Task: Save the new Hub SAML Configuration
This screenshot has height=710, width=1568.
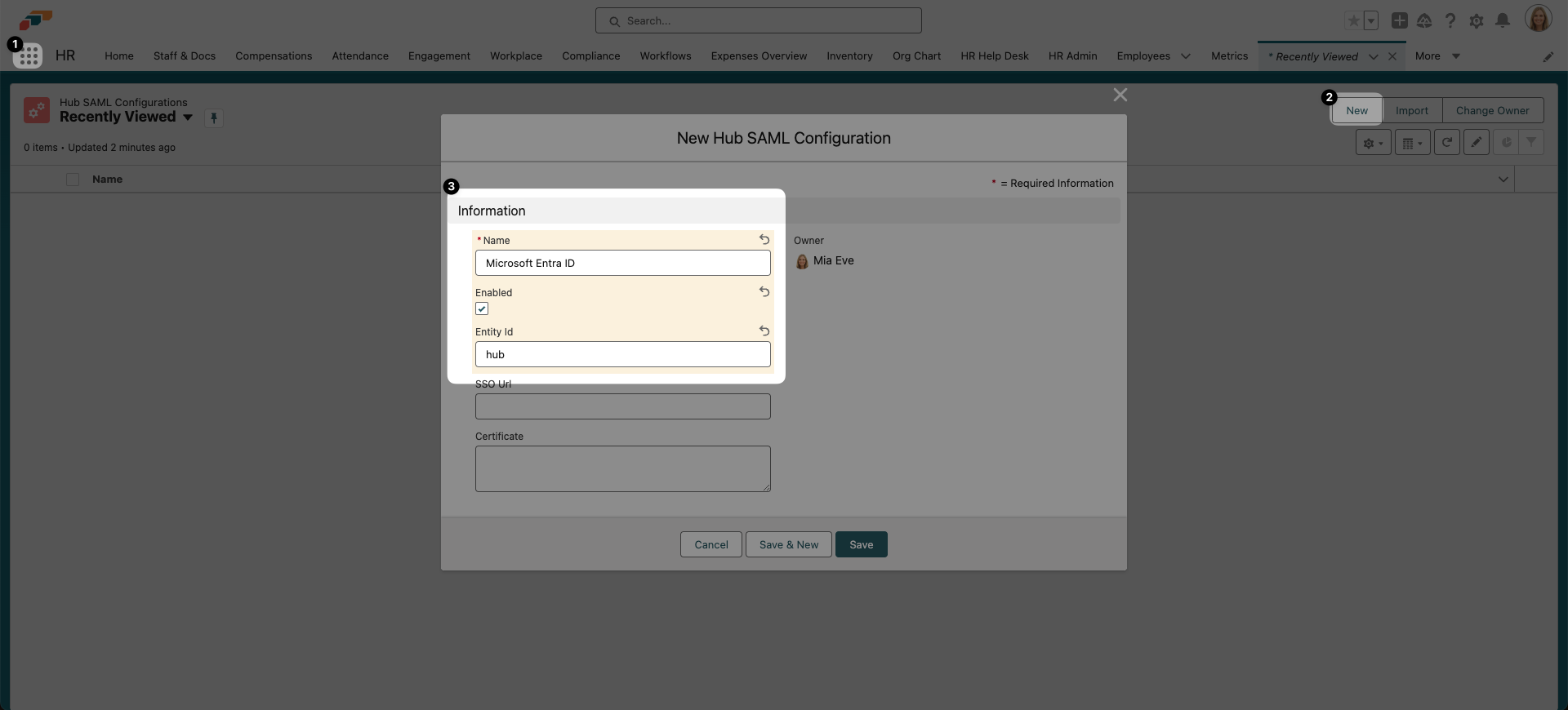Action: tap(861, 544)
